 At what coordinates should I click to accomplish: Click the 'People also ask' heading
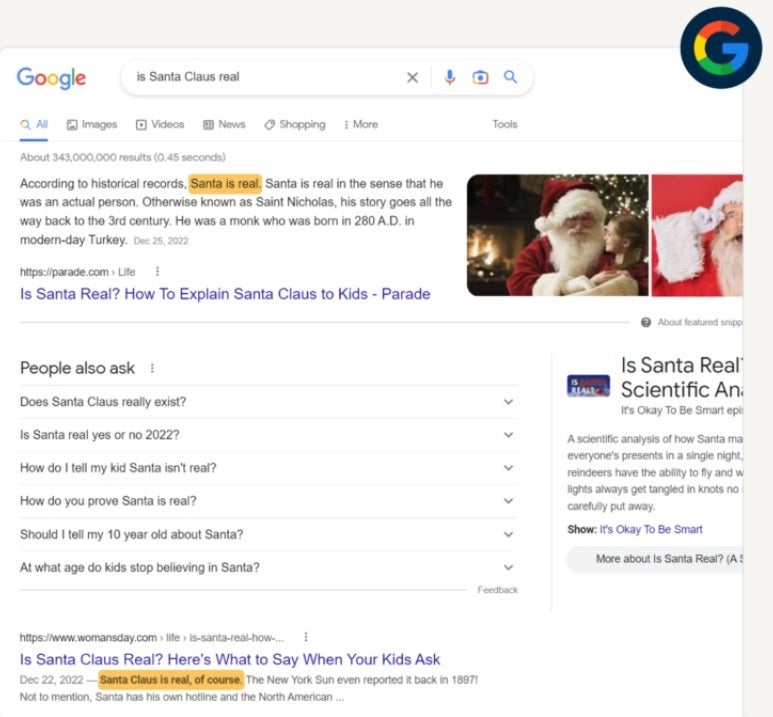coord(77,368)
